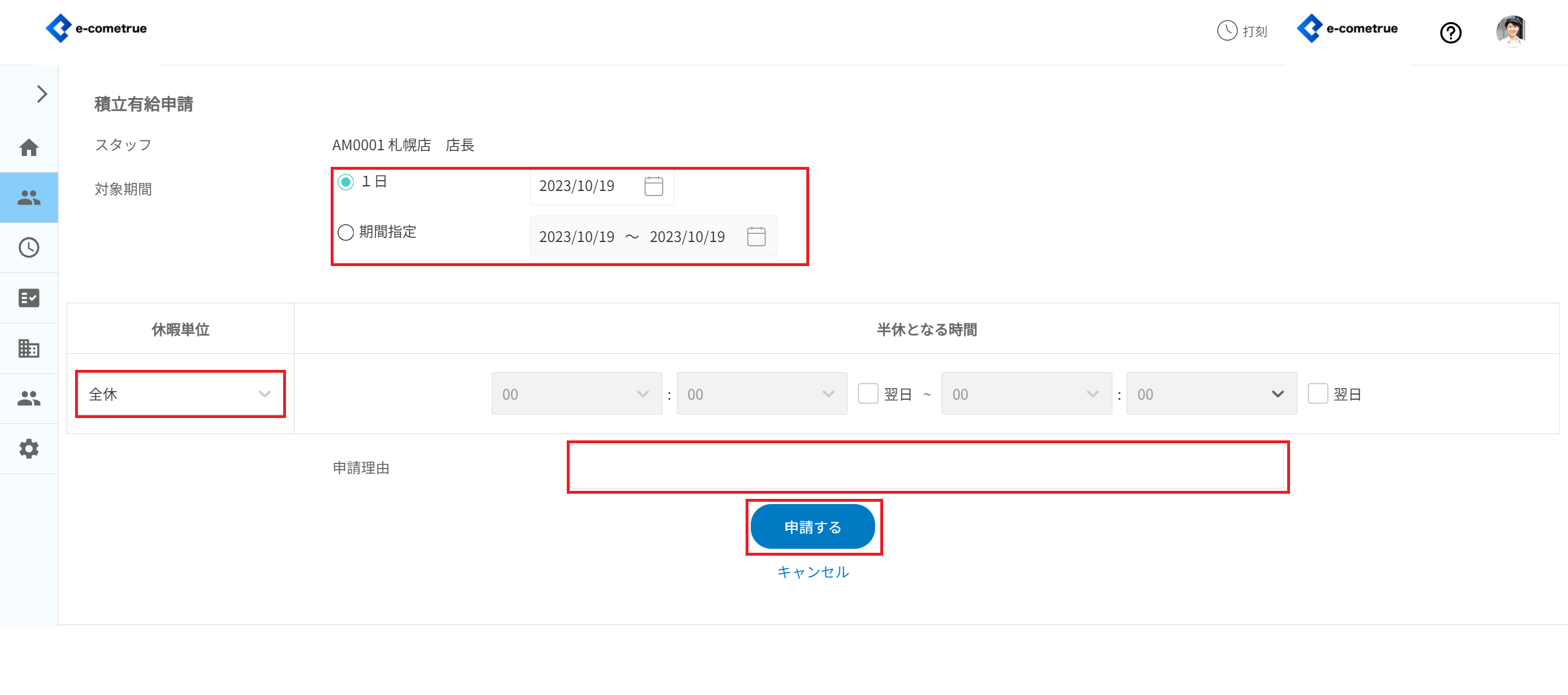Open the settings gear in sidebar
The image size is (1568, 695).
[x=29, y=449]
